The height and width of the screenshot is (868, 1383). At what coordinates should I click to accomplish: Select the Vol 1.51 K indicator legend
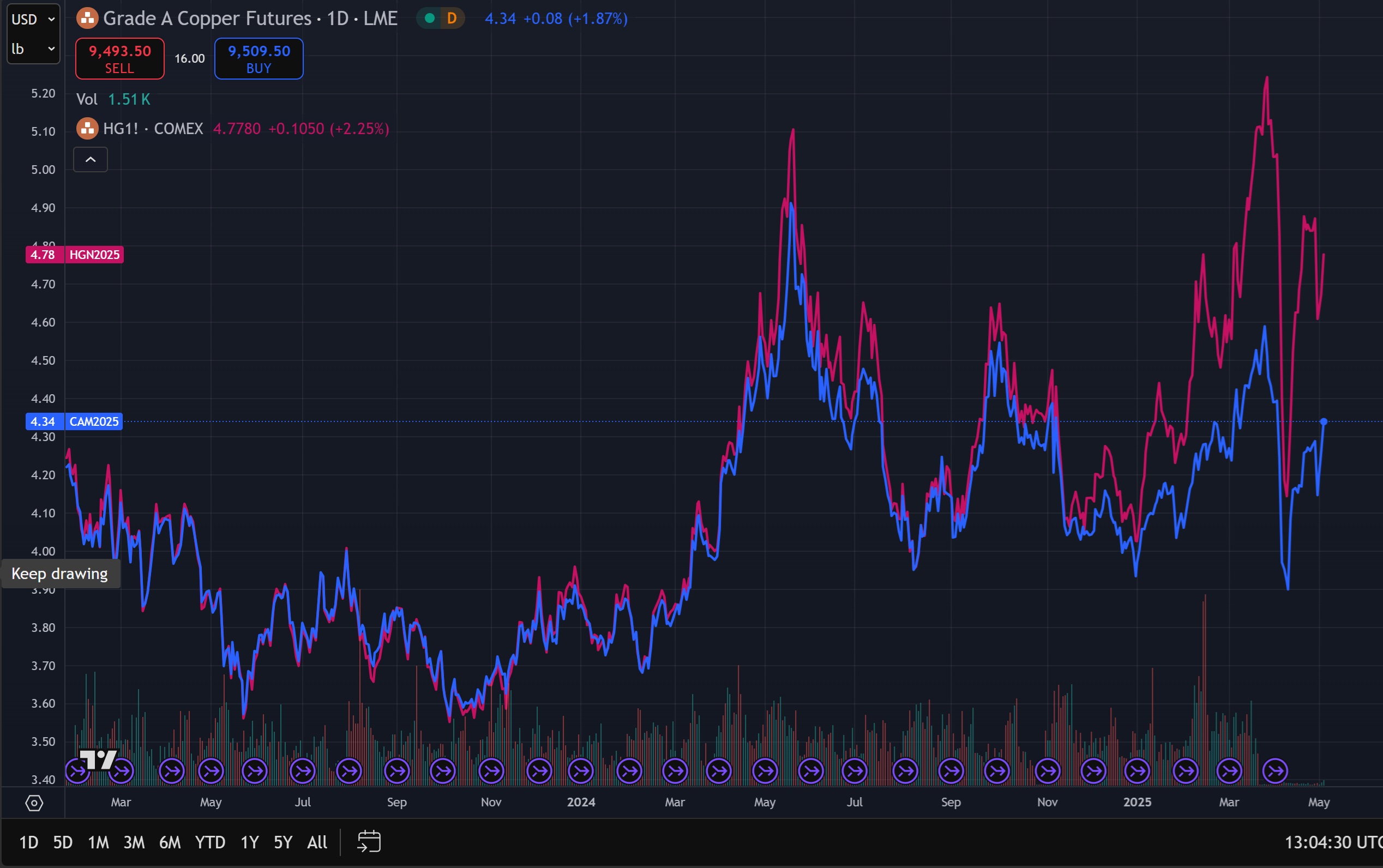tap(113, 99)
